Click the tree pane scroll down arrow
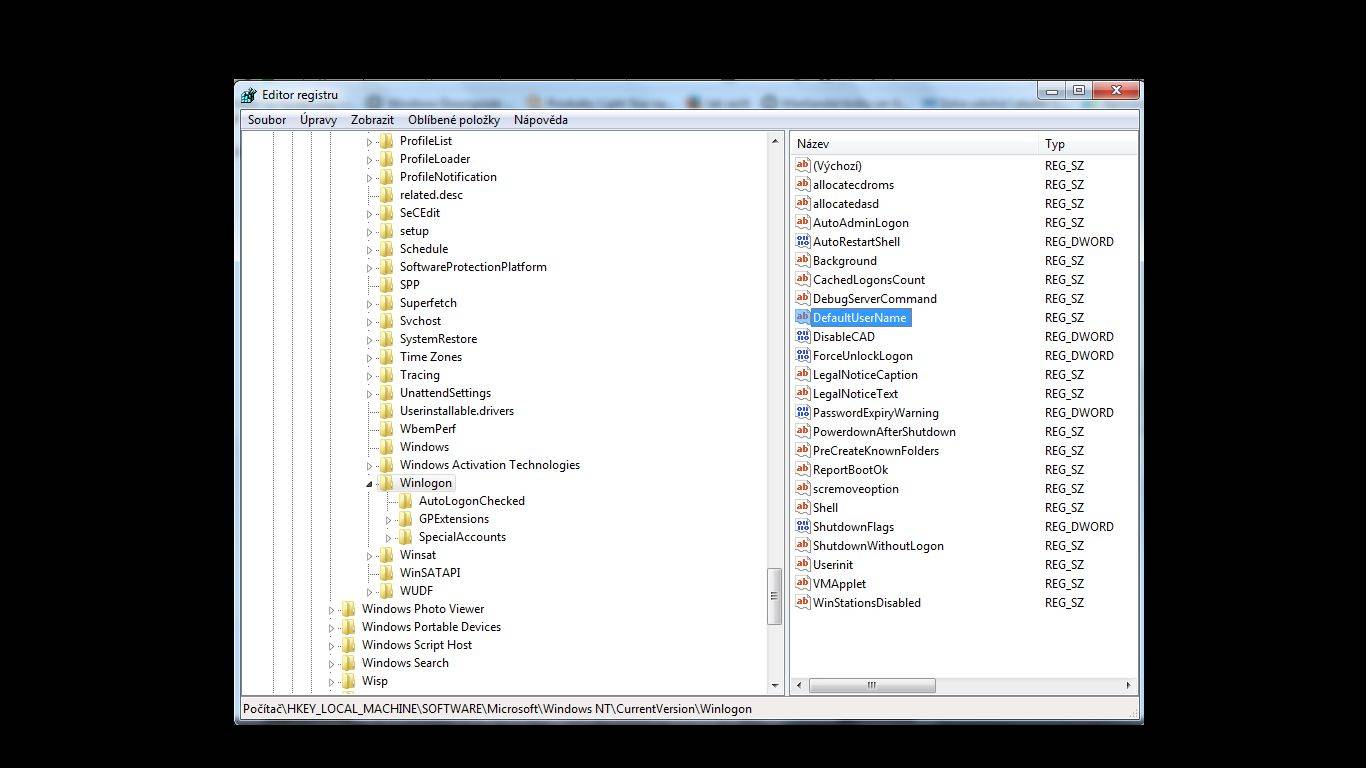This screenshot has width=1366, height=768. point(775,685)
